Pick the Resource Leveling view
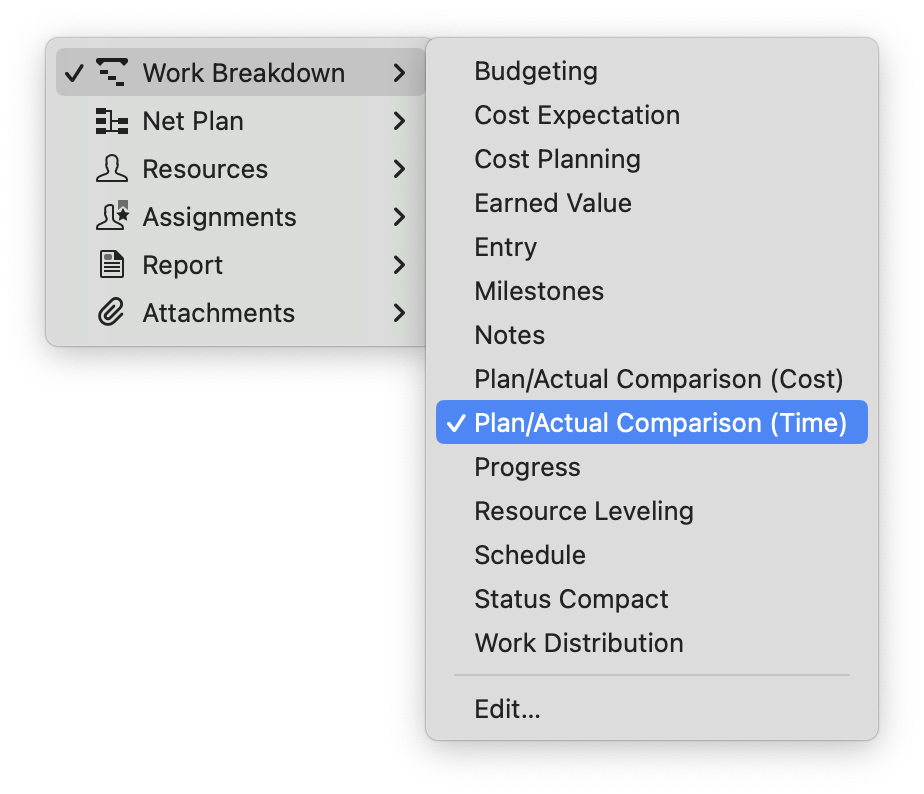 [x=584, y=511]
